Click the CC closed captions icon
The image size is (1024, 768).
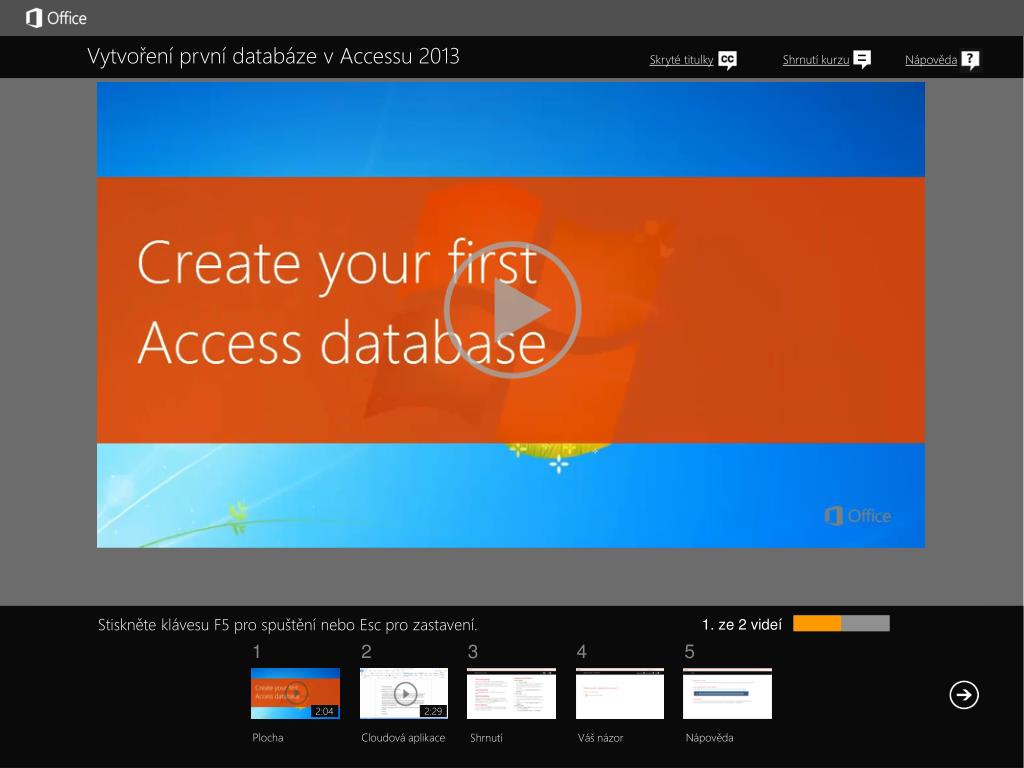click(728, 60)
